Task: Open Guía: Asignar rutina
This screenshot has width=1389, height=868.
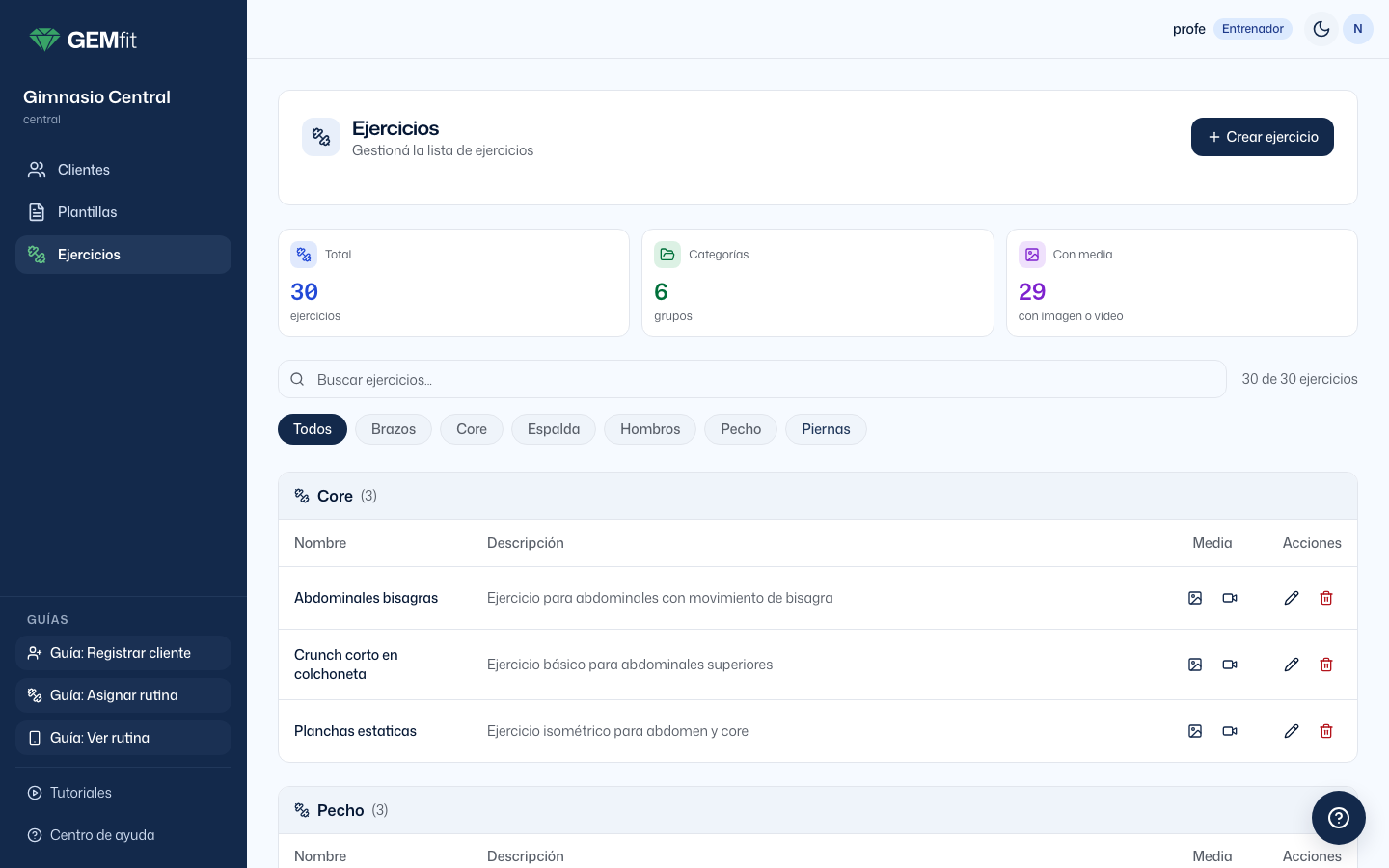Action: click(x=123, y=695)
